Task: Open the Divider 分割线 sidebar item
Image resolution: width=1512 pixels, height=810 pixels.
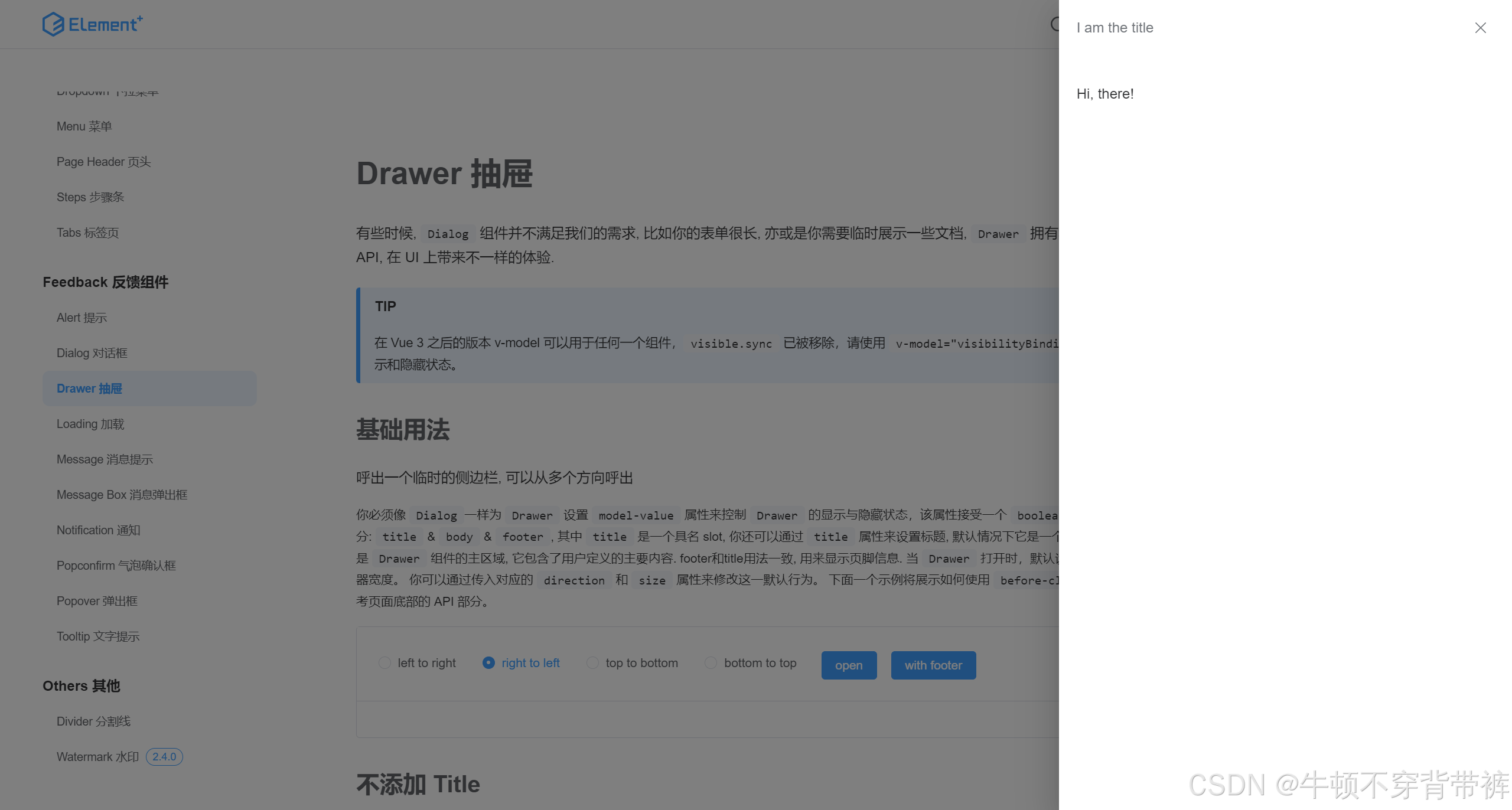Action: tap(93, 721)
